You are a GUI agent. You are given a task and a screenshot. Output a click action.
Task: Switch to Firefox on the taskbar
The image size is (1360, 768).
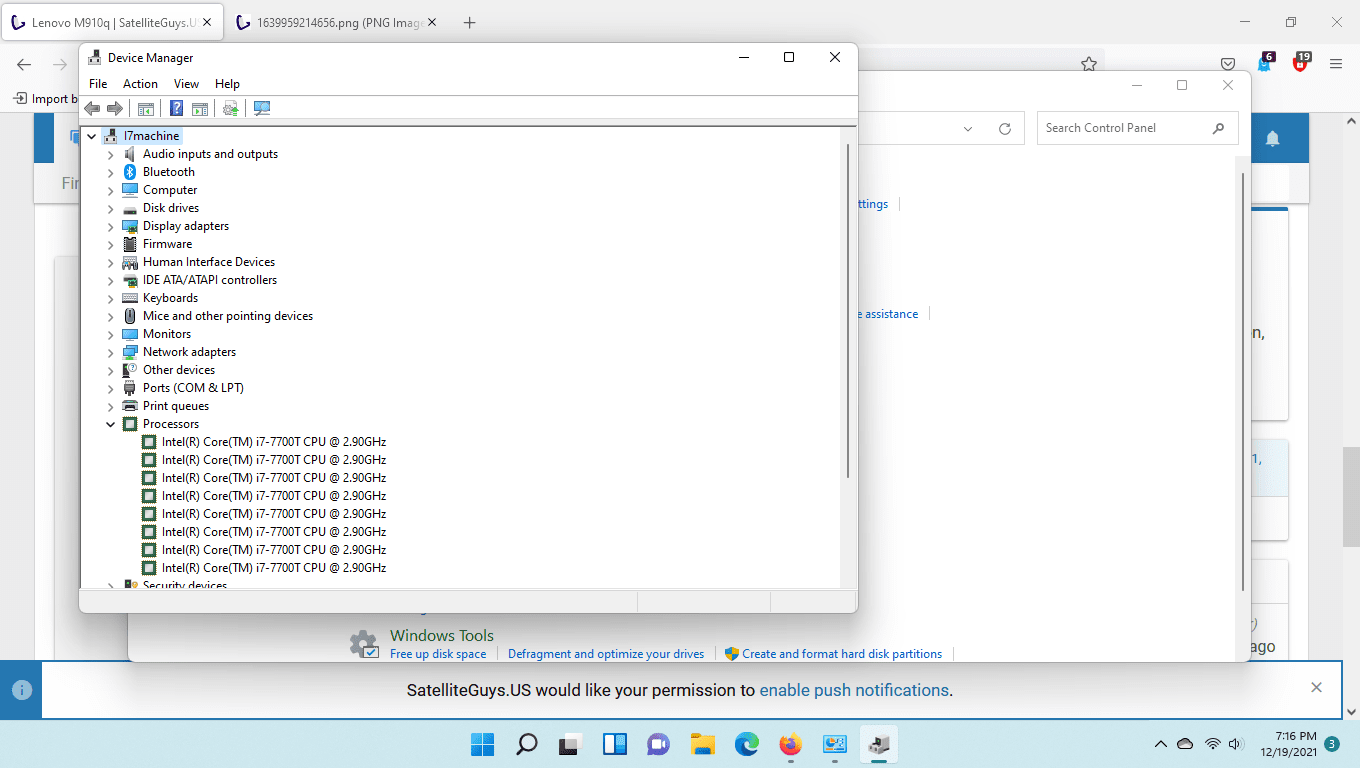tap(791, 744)
